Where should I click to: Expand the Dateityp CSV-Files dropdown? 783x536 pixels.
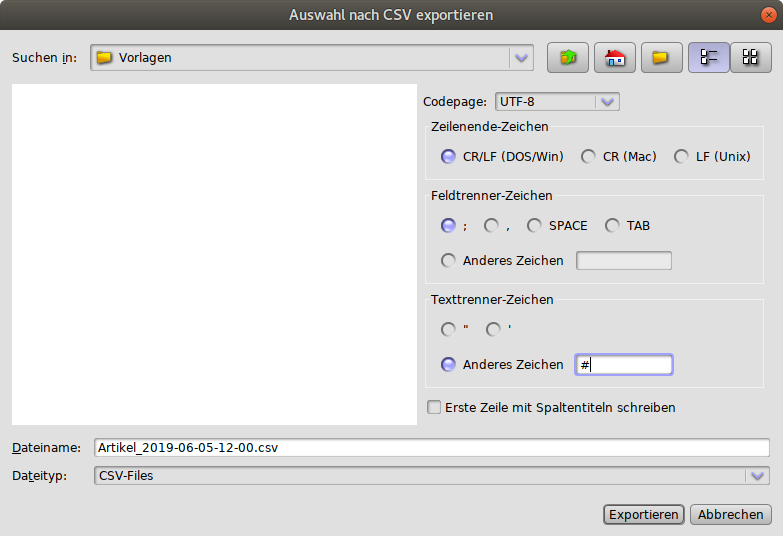[757, 476]
